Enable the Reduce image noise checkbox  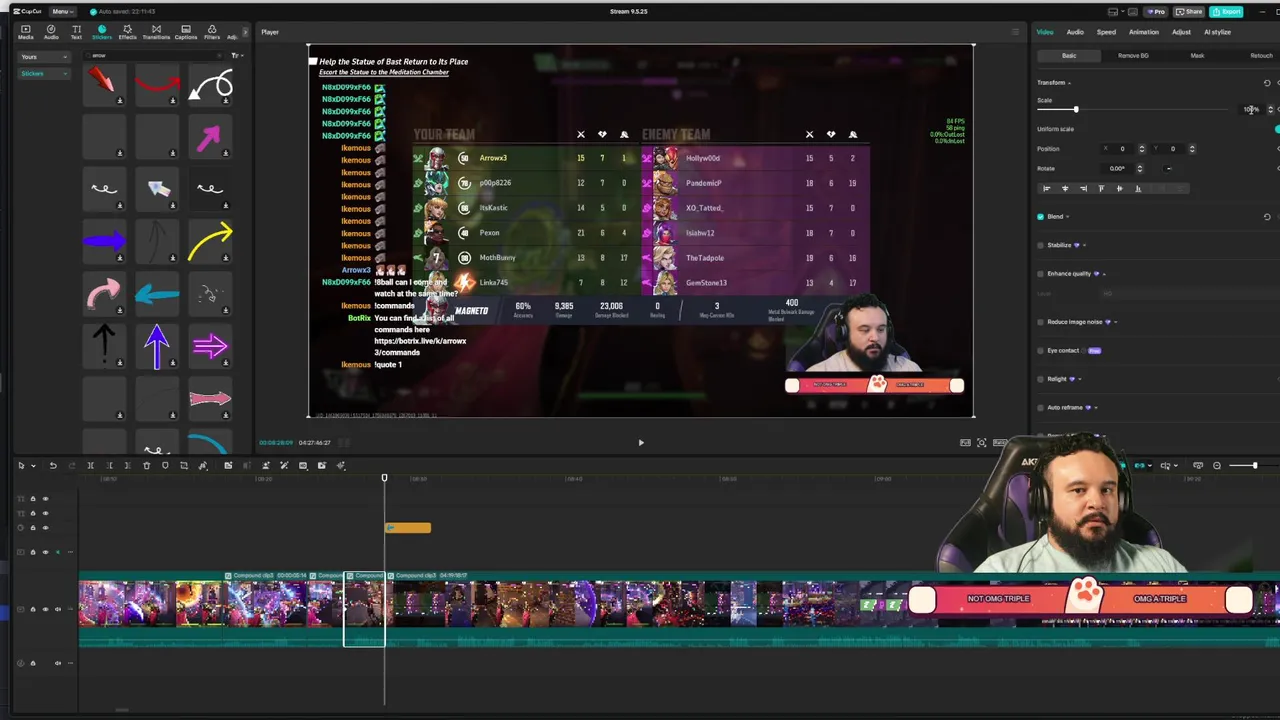click(1040, 322)
